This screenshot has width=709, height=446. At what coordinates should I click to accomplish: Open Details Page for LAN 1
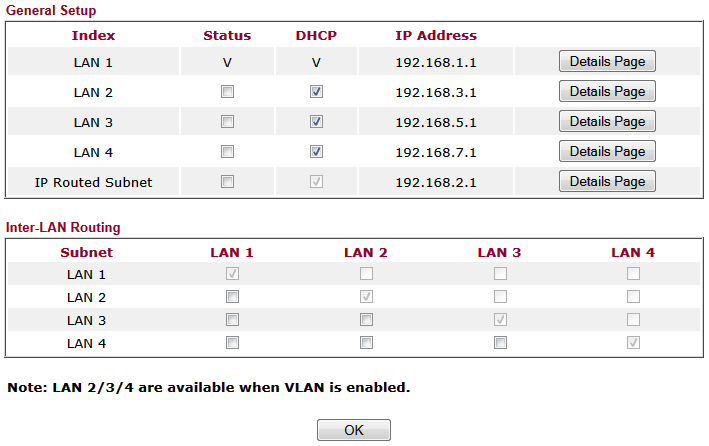607,62
